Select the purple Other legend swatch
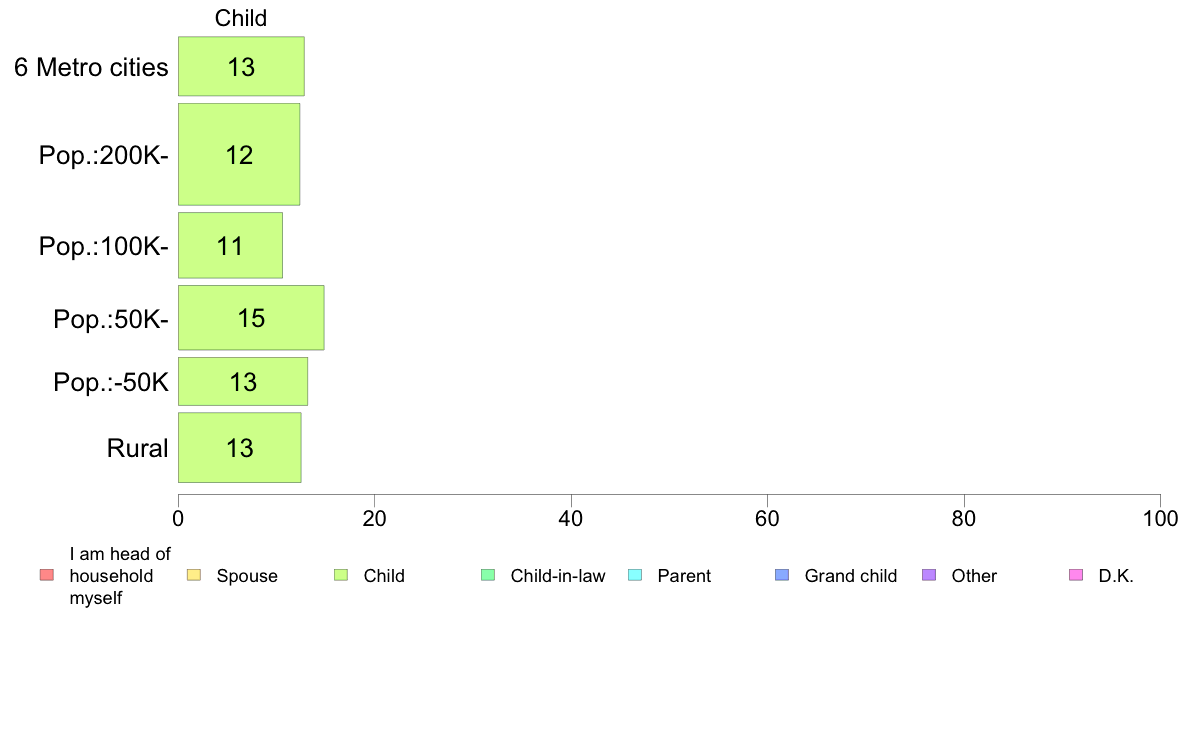 pos(929,575)
